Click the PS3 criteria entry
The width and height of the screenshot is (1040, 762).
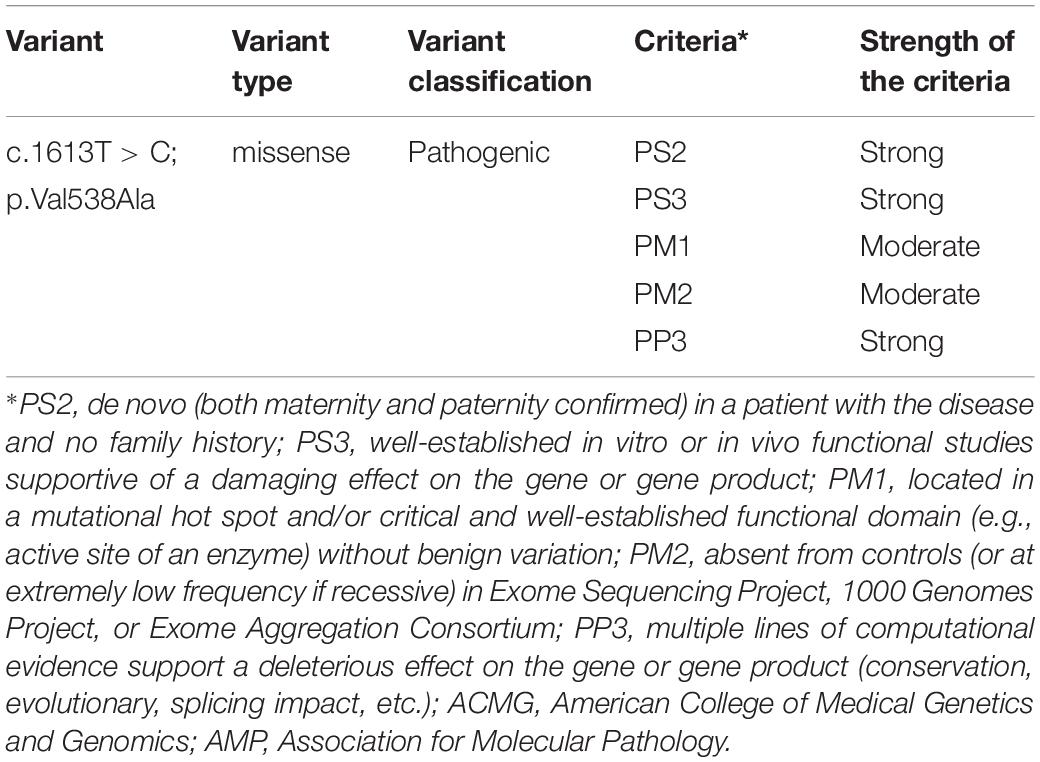[x=660, y=200]
